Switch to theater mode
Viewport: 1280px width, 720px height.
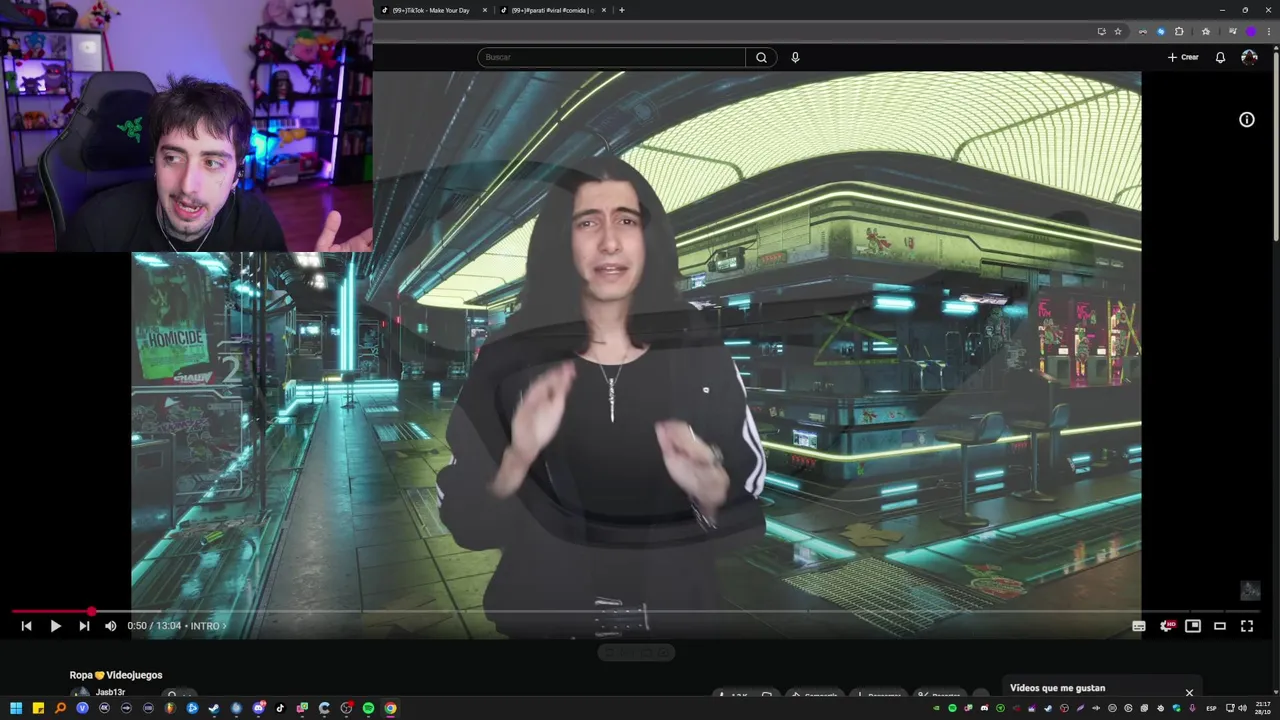click(1220, 626)
